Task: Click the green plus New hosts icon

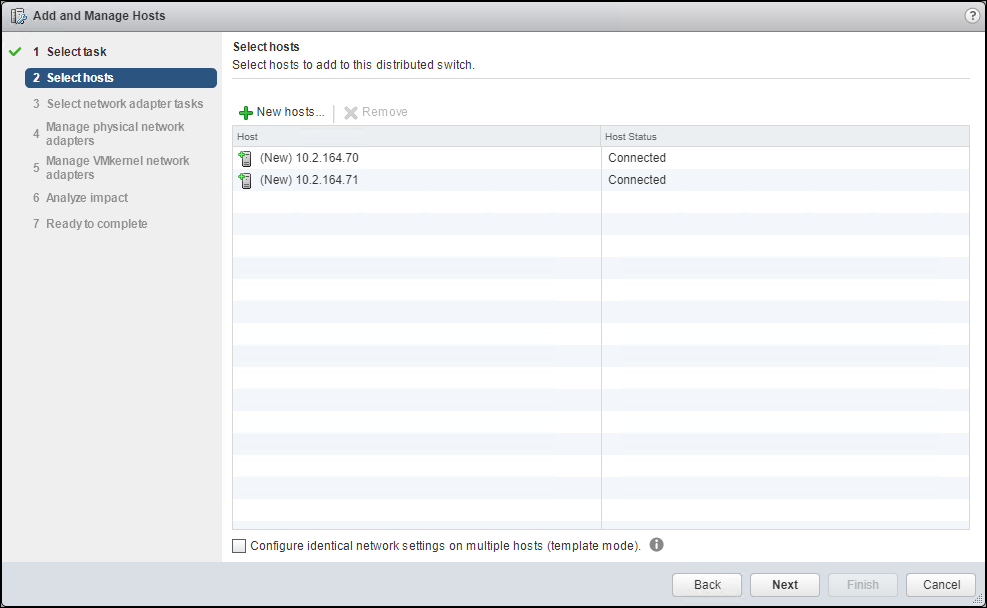Action: (x=246, y=111)
